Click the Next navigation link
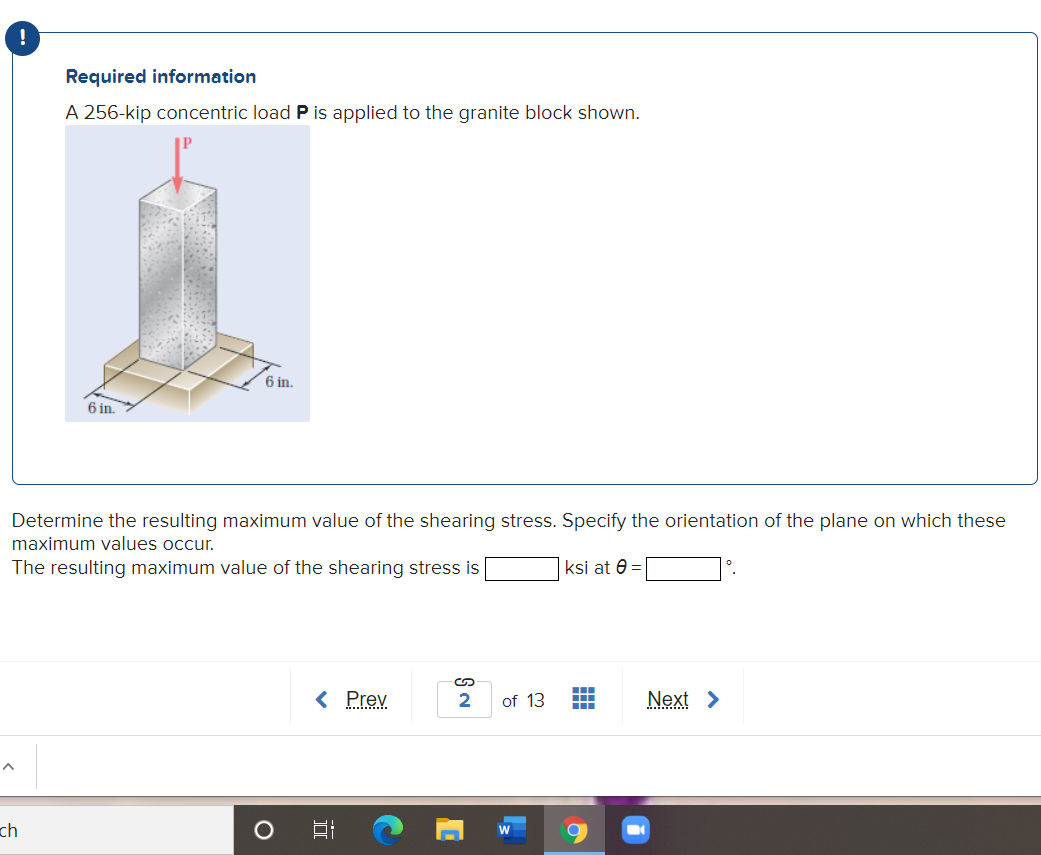The height and width of the screenshot is (855, 1041). pyautogui.click(x=668, y=699)
